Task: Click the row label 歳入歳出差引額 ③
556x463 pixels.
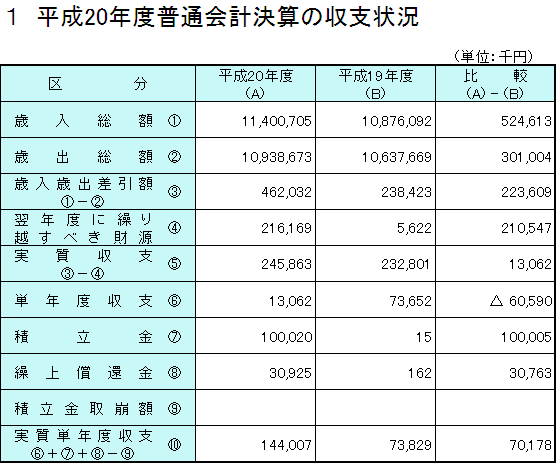Action: click(98, 192)
